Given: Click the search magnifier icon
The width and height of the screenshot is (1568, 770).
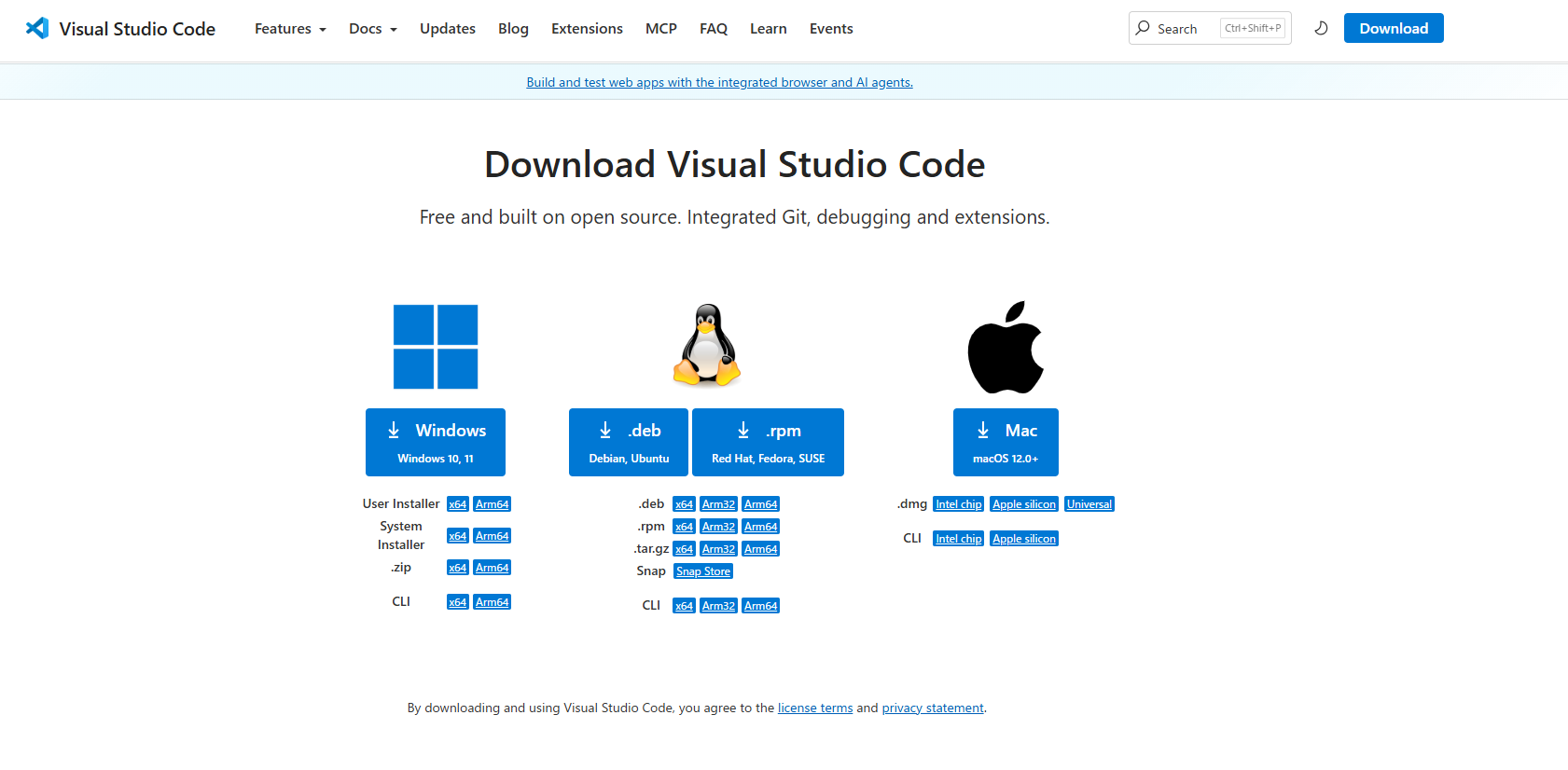Looking at the screenshot, I should tap(1143, 28).
